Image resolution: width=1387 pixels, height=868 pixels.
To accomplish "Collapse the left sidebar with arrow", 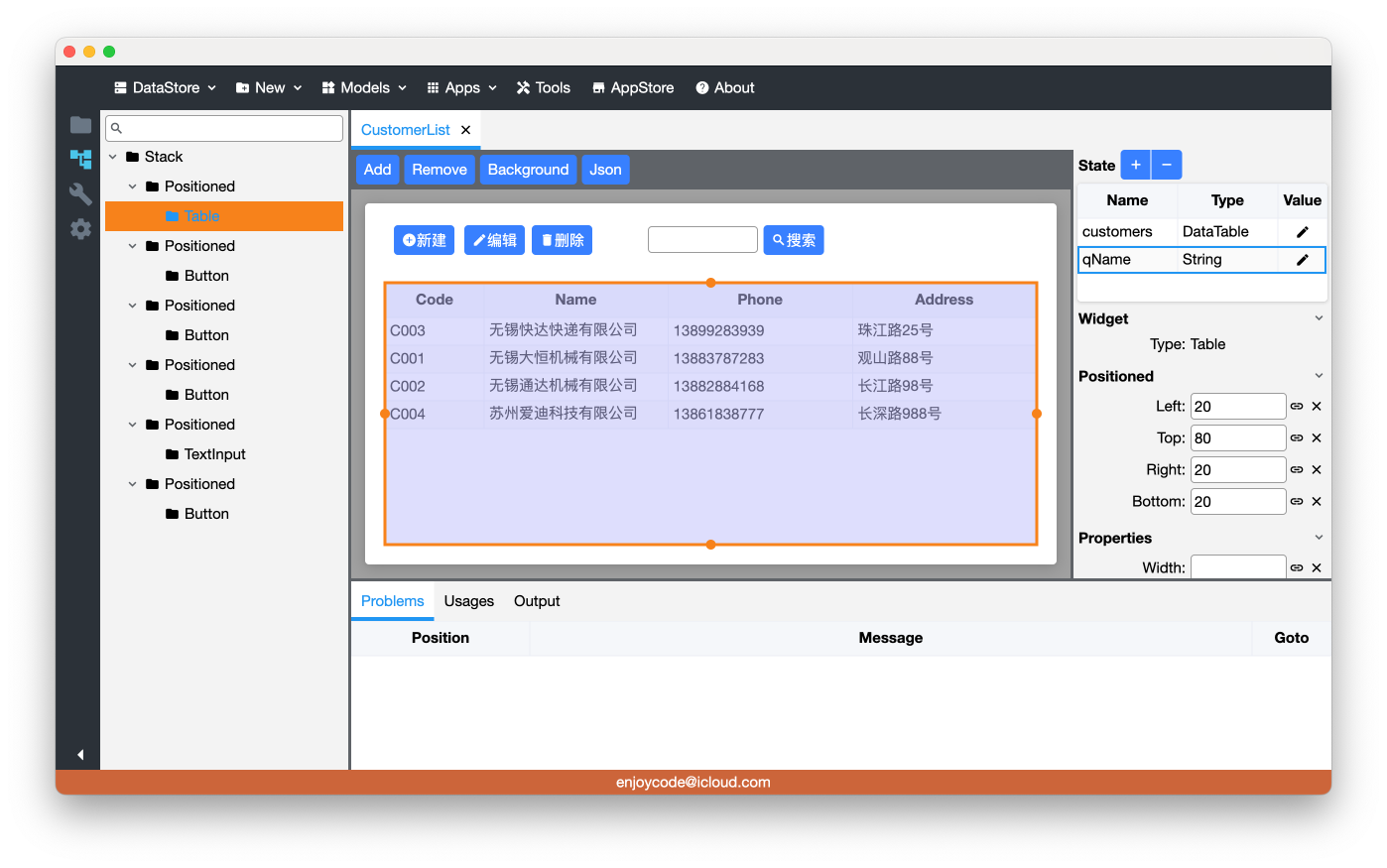I will coord(80,755).
